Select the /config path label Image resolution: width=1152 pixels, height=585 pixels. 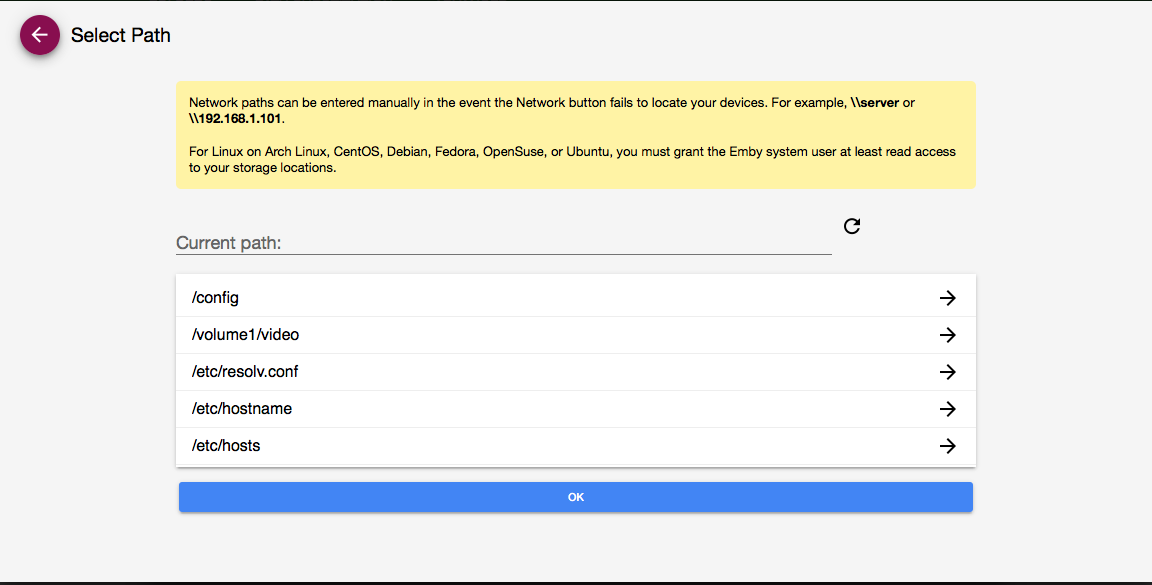coord(215,298)
